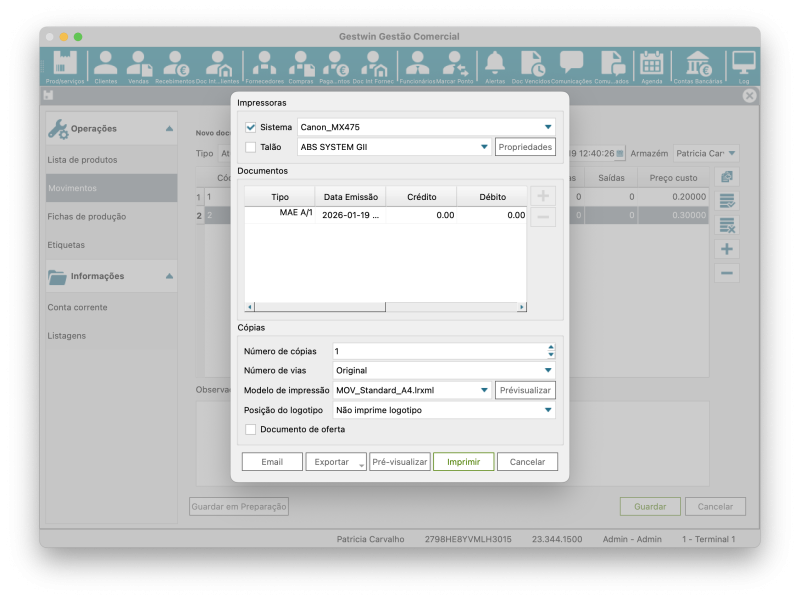Increase the Número de cópias stepper
The height and width of the screenshot is (600, 800).
[550, 347]
